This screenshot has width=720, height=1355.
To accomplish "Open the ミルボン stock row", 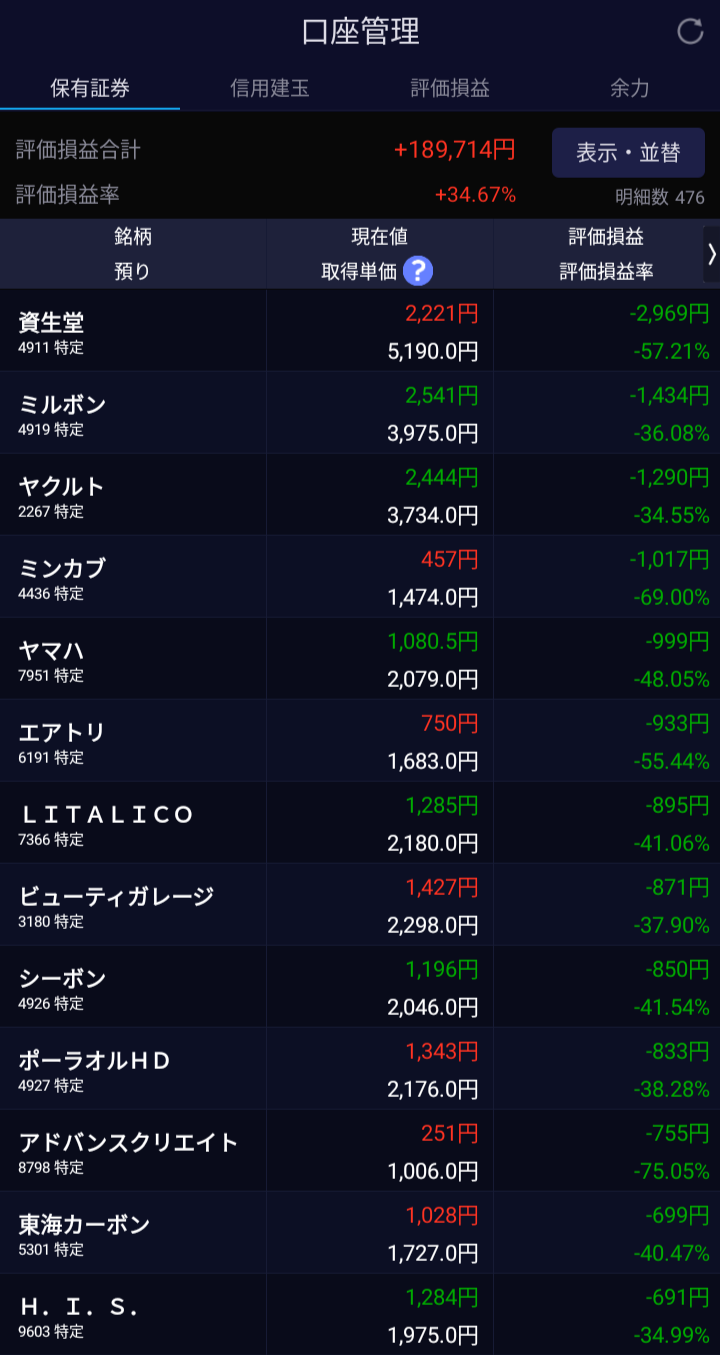I will pyautogui.click(x=360, y=413).
